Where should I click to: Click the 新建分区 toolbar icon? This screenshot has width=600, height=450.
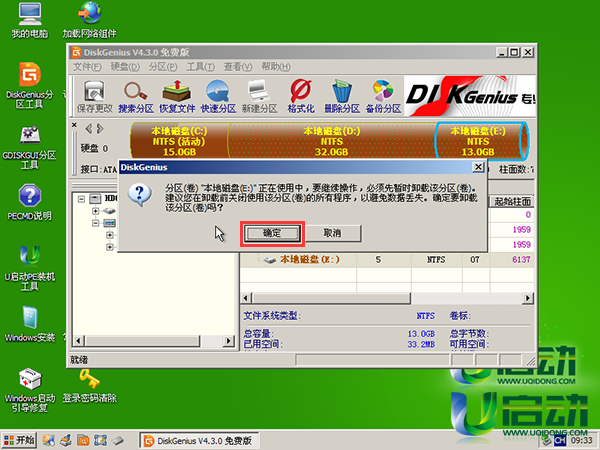pyautogui.click(x=259, y=97)
